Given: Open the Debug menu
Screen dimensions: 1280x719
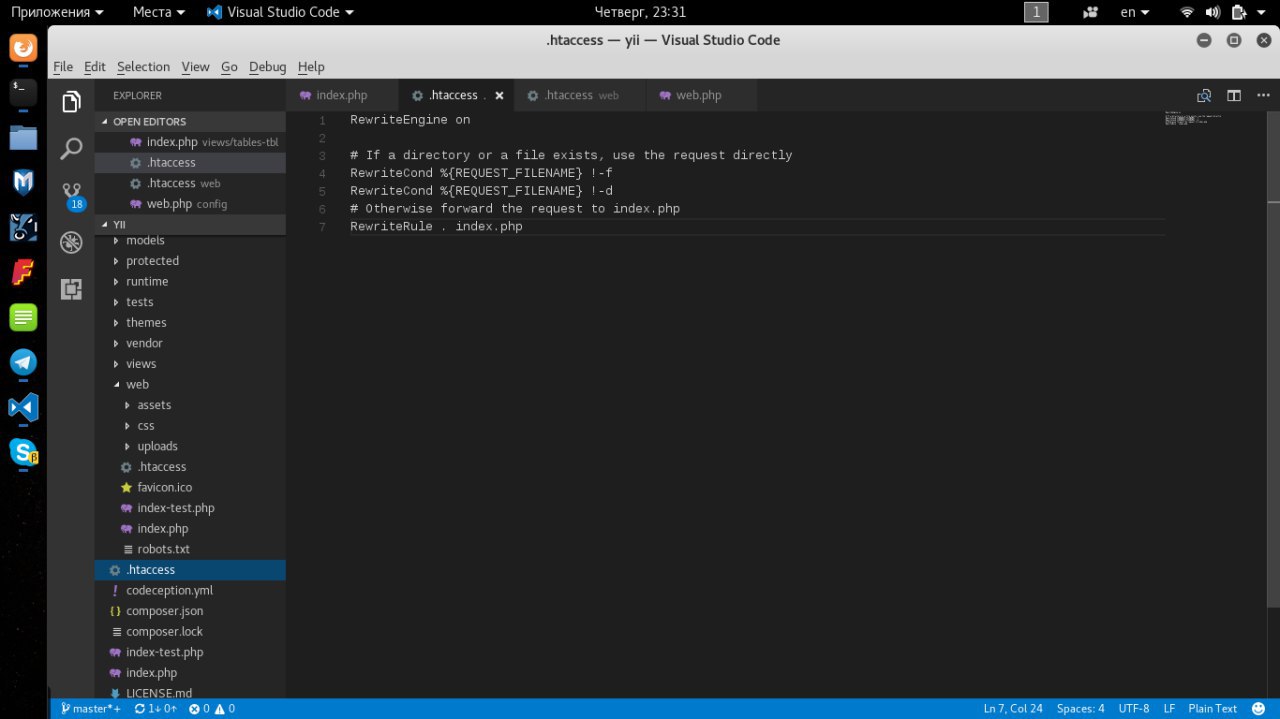Looking at the screenshot, I should coord(267,66).
